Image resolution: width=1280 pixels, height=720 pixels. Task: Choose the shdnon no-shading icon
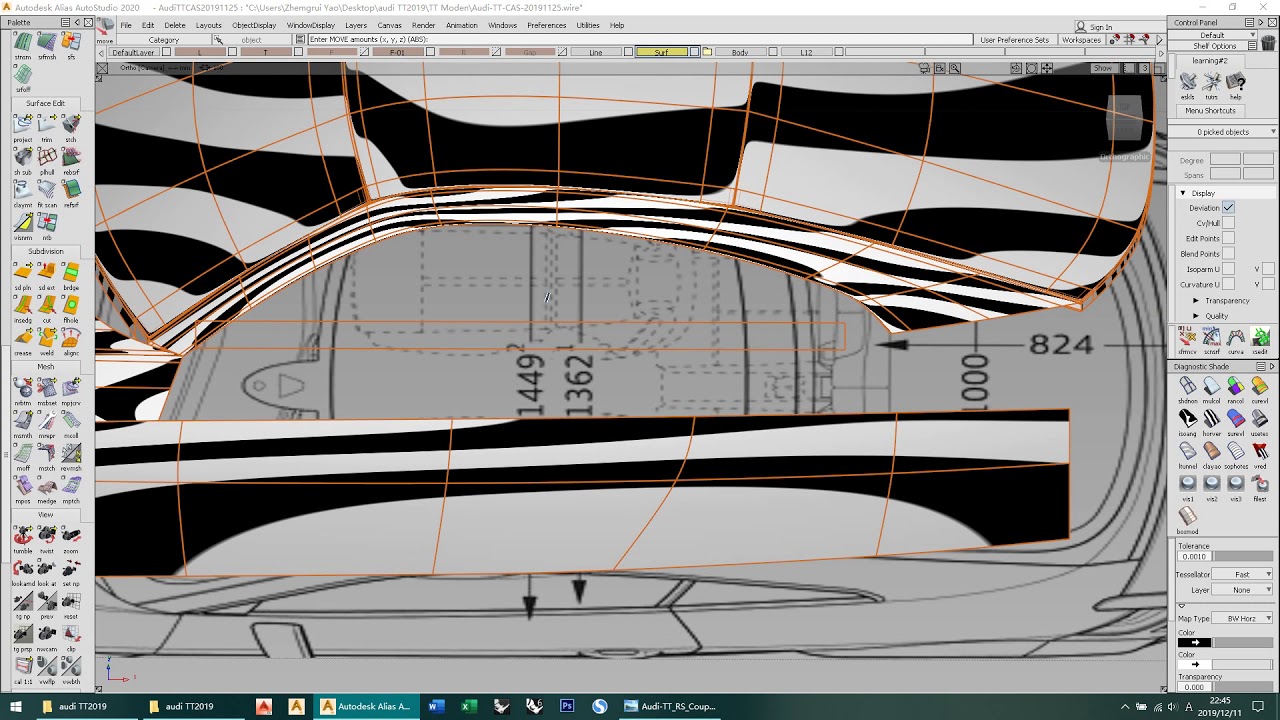(x=1188, y=386)
